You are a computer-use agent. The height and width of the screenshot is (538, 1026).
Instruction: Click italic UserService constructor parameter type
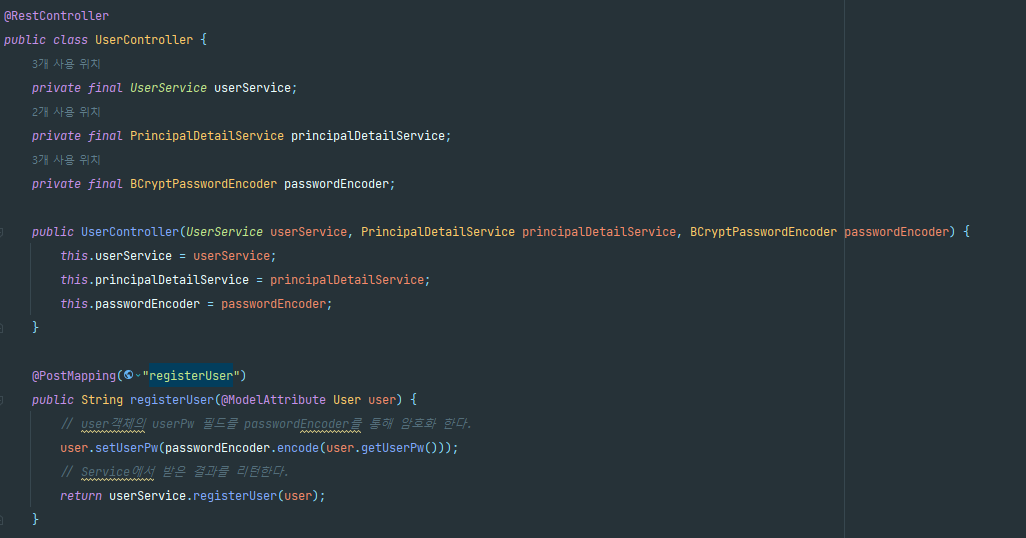tap(224, 232)
